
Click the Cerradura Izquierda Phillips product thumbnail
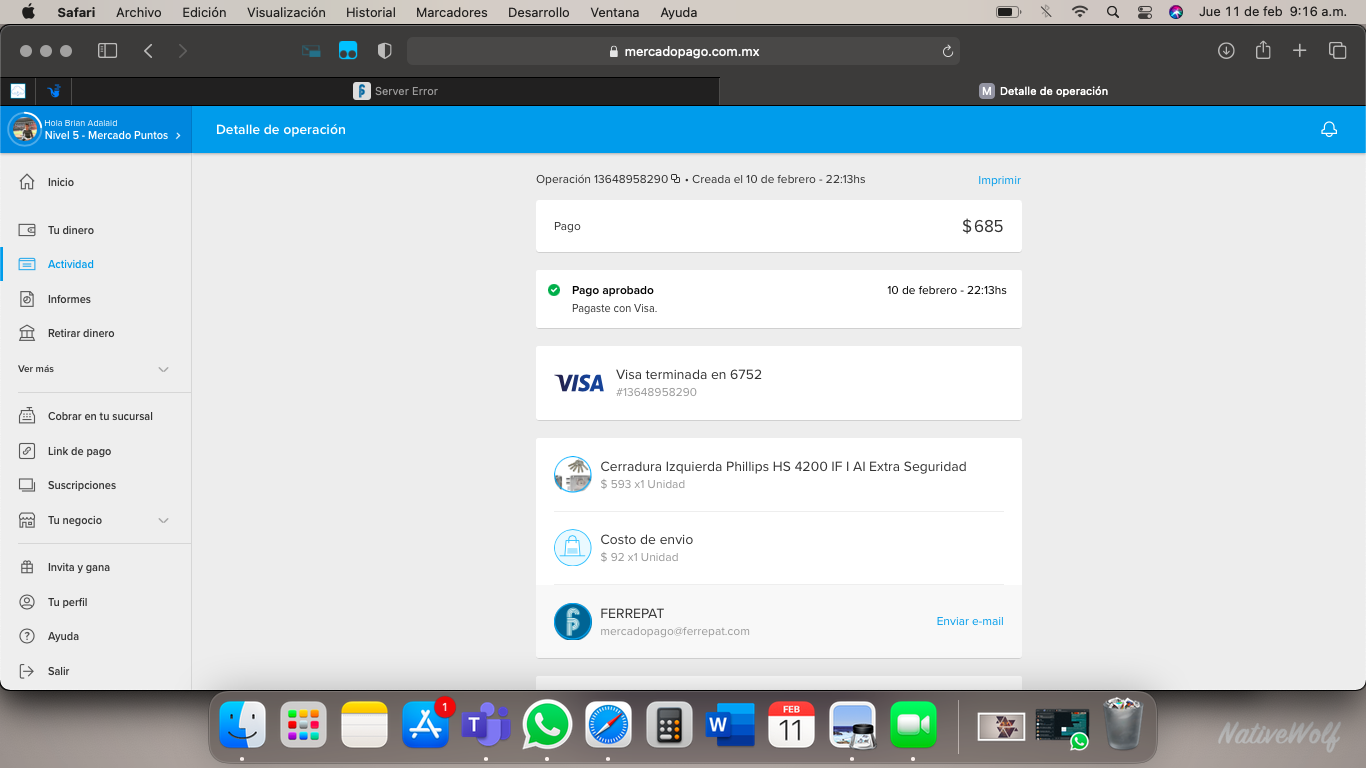pyautogui.click(x=573, y=474)
